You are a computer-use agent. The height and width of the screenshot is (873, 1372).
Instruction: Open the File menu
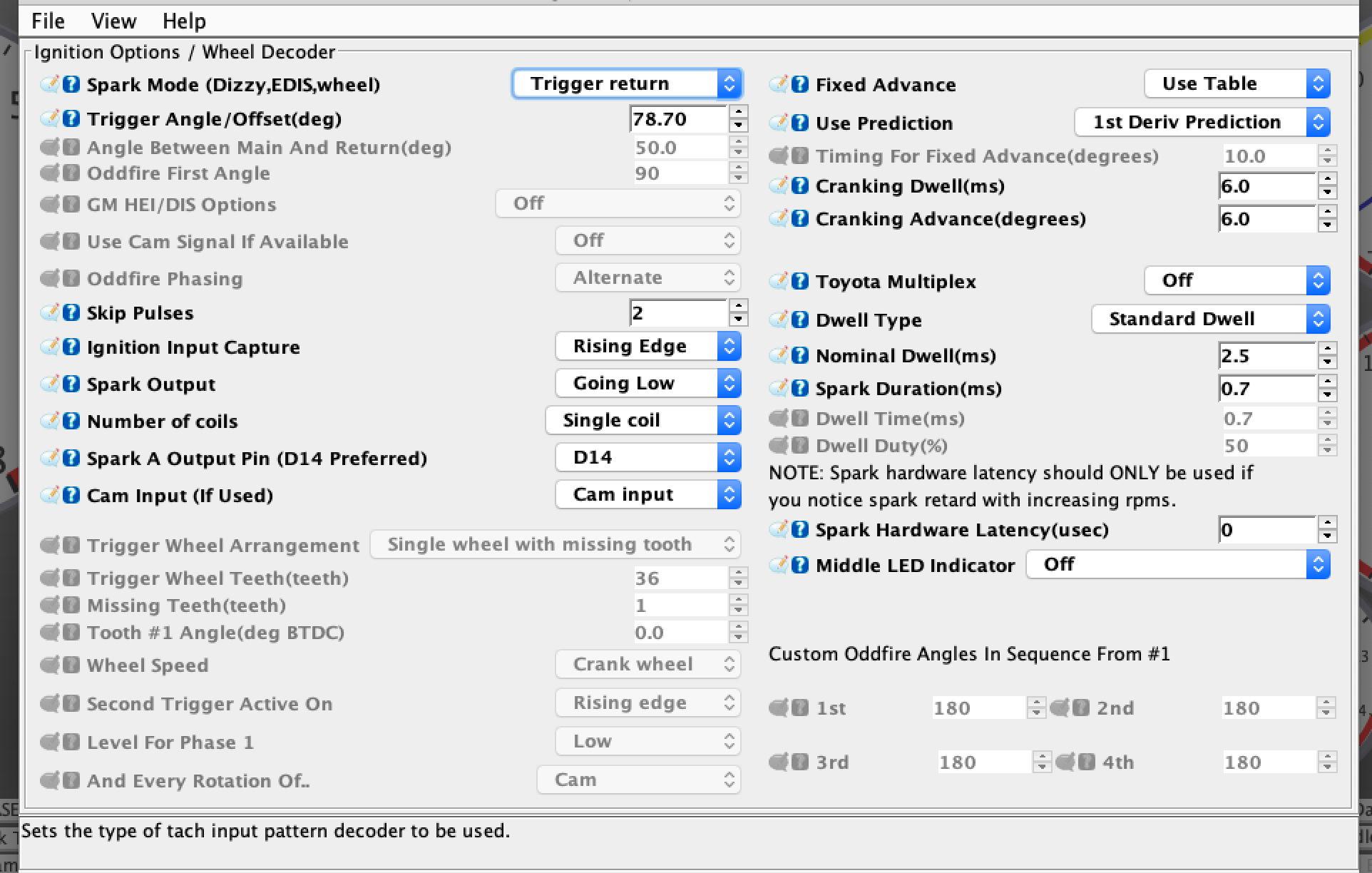48,21
